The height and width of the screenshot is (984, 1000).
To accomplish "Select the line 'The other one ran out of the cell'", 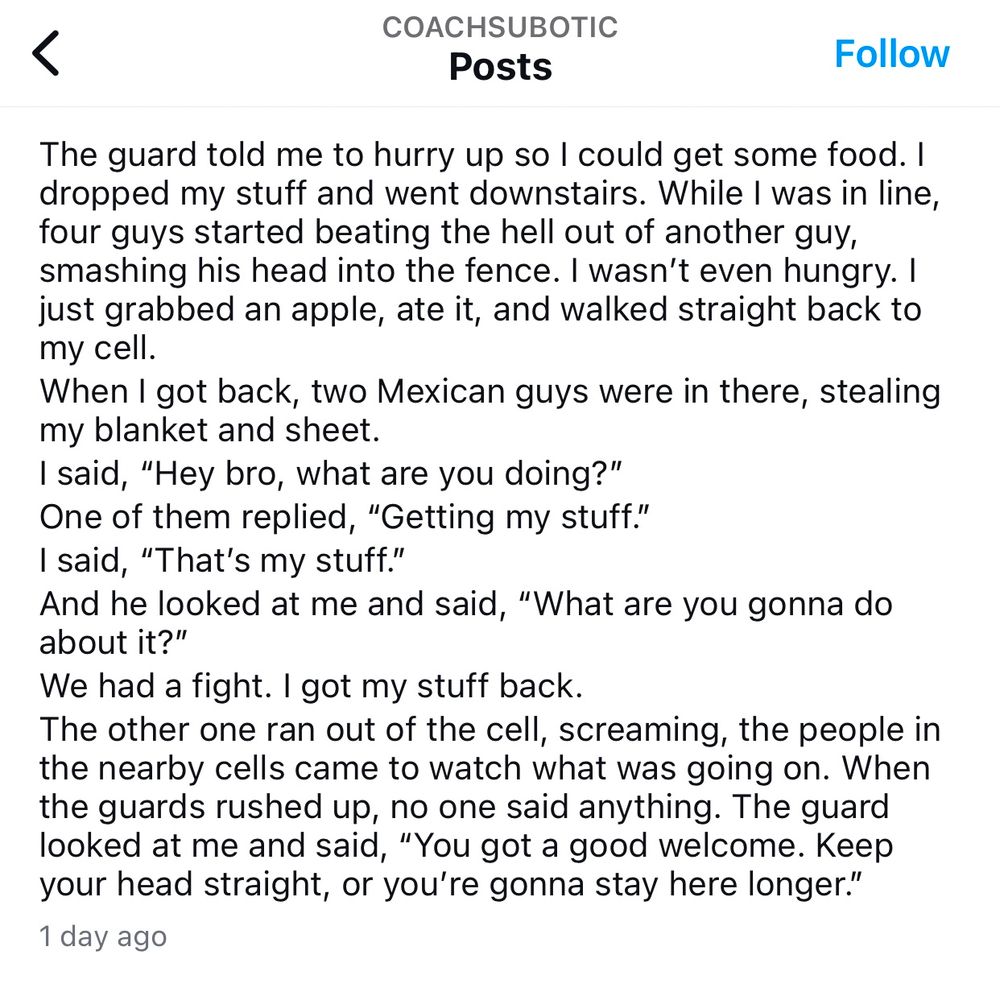I will click(x=490, y=730).
